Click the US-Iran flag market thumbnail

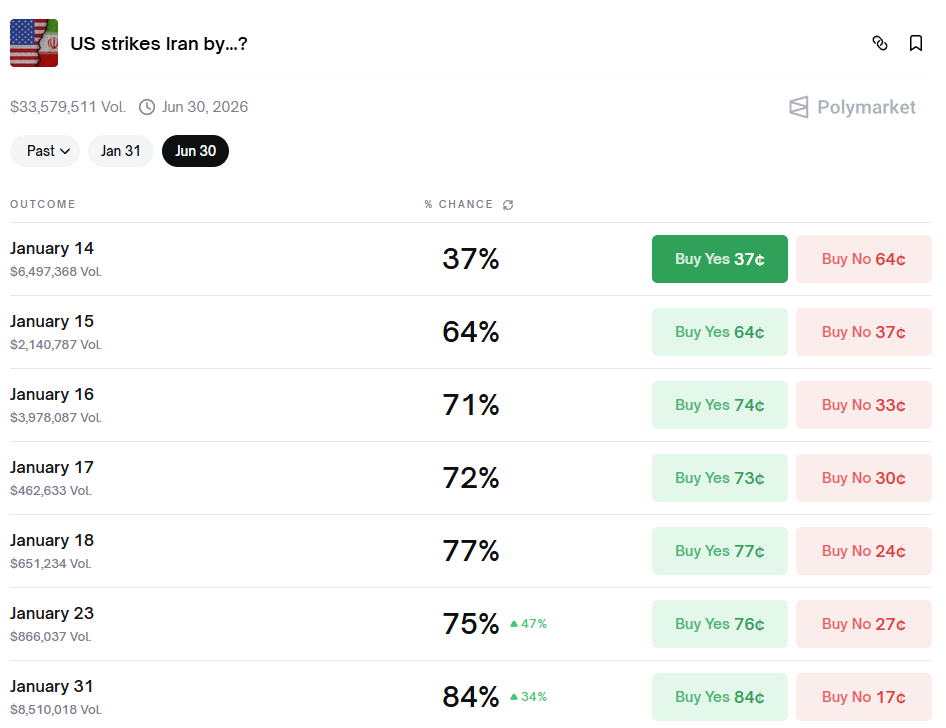pyautogui.click(x=34, y=43)
